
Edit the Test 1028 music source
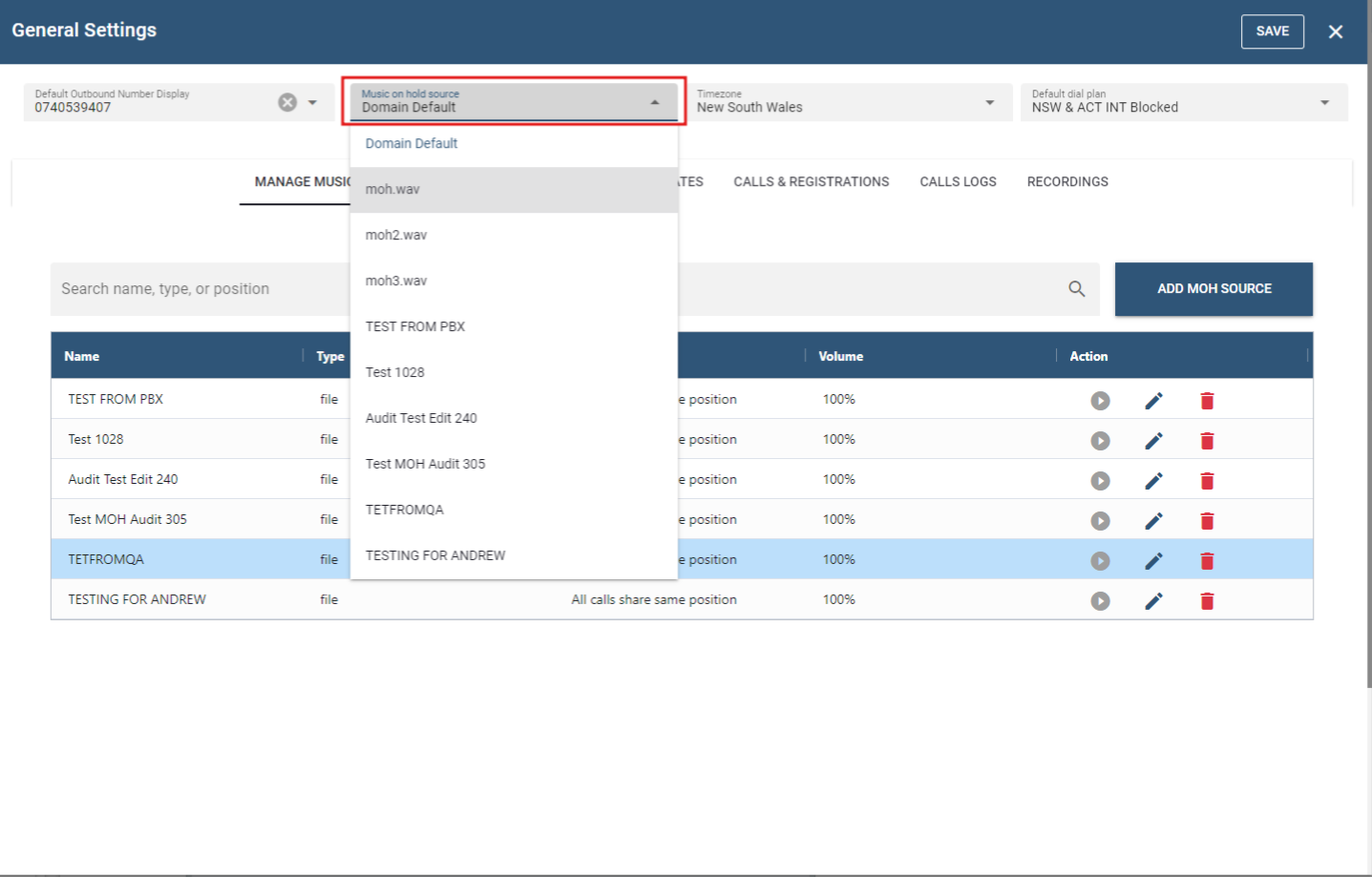click(1153, 441)
